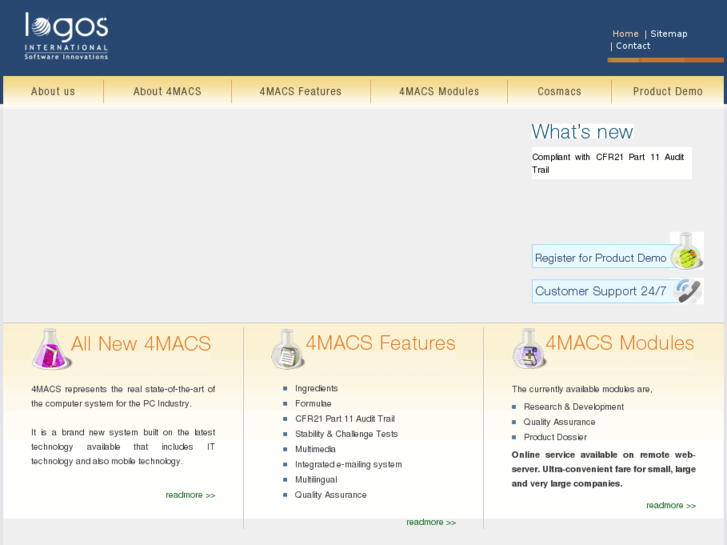Image resolution: width=727 pixels, height=545 pixels.
Task: Click Quality Assurance in the features list
Action: click(331, 495)
